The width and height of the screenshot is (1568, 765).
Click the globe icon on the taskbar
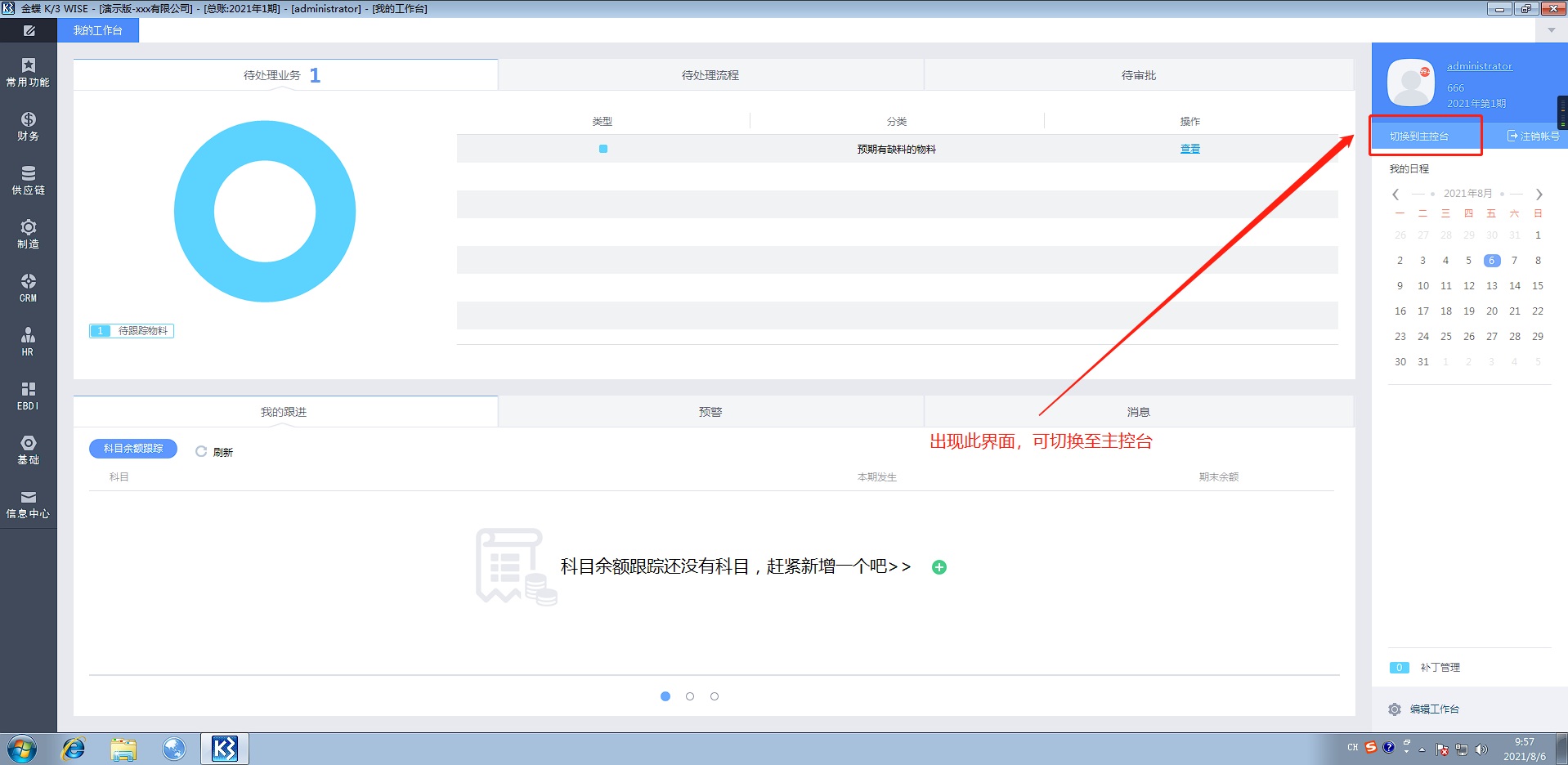[x=174, y=749]
